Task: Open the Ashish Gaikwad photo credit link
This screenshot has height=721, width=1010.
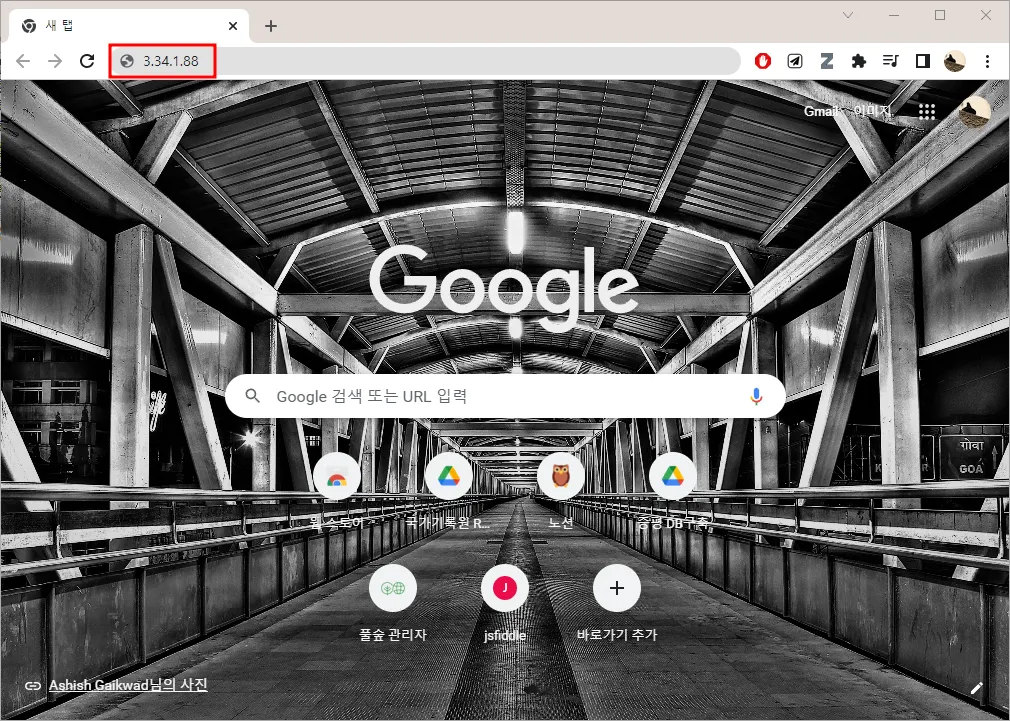Action: click(x=128, y=685)
